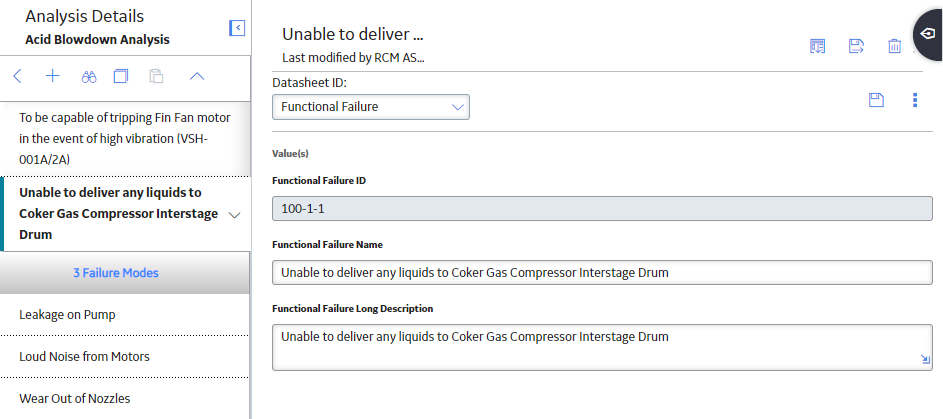Select Wear Out of Nozzles item

tap(124, 398)
